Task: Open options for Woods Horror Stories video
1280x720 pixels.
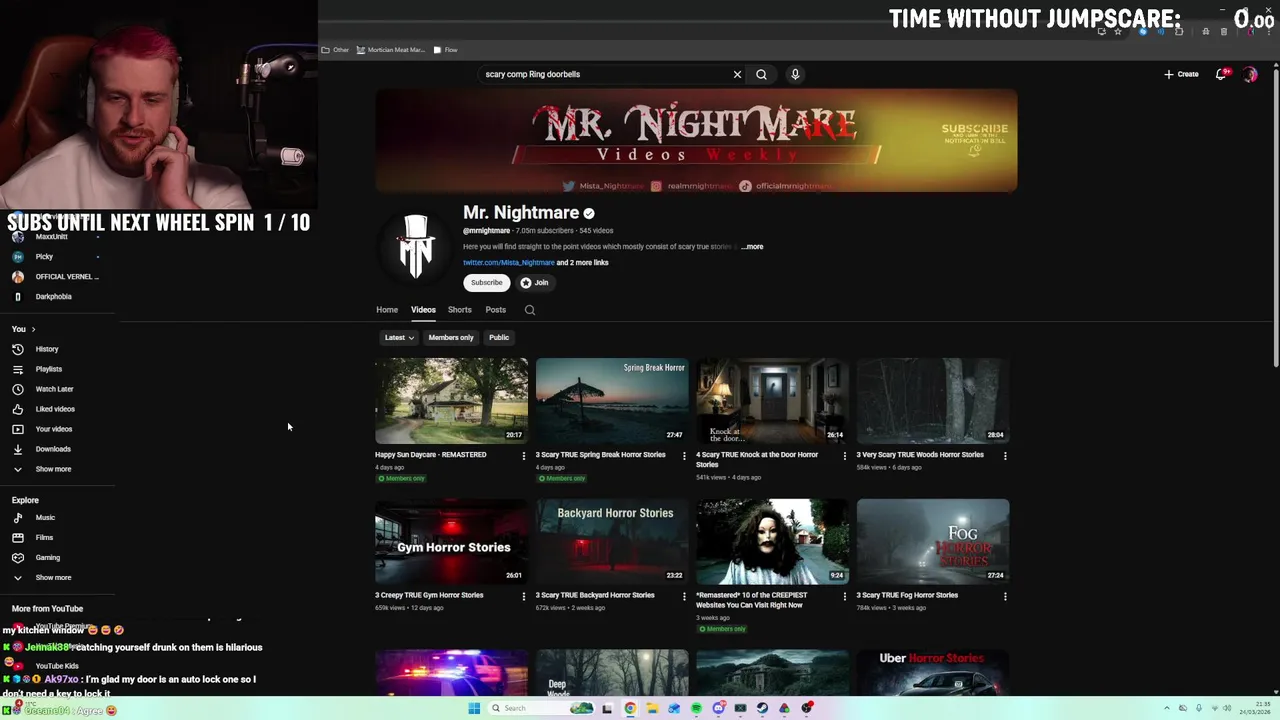Action: (1005, 456)
